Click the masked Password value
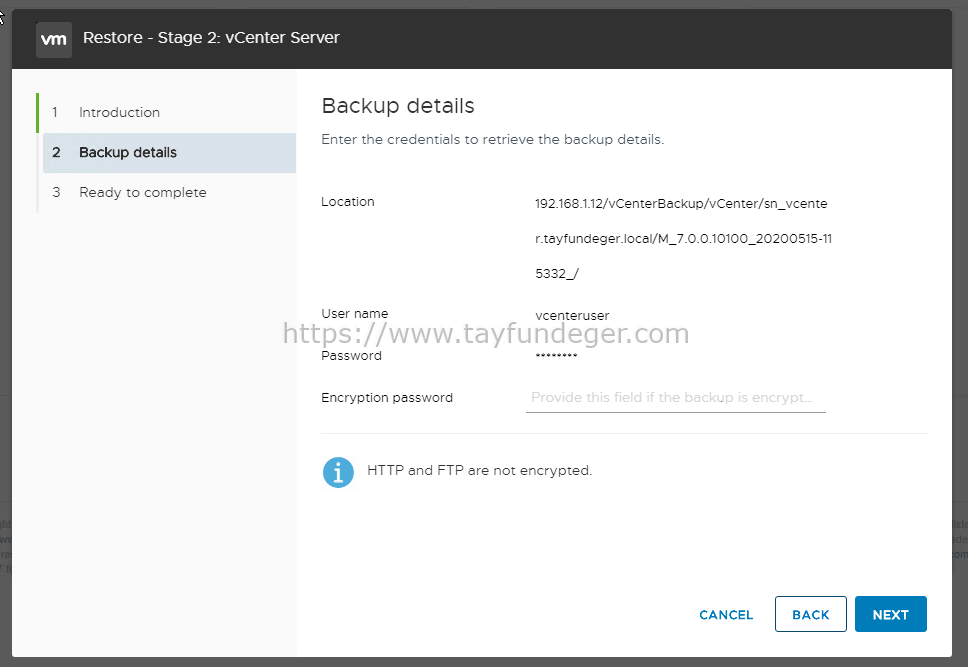Image resolution: width=968 pixels, height=667 pixels. click(x=556, y=355)
